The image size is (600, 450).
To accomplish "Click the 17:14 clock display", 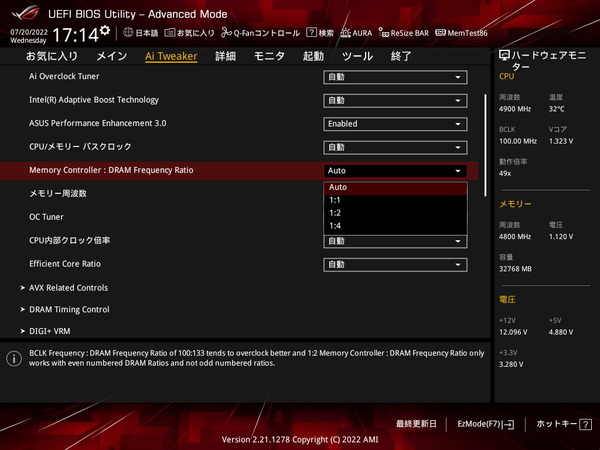I will coord(76,35).
